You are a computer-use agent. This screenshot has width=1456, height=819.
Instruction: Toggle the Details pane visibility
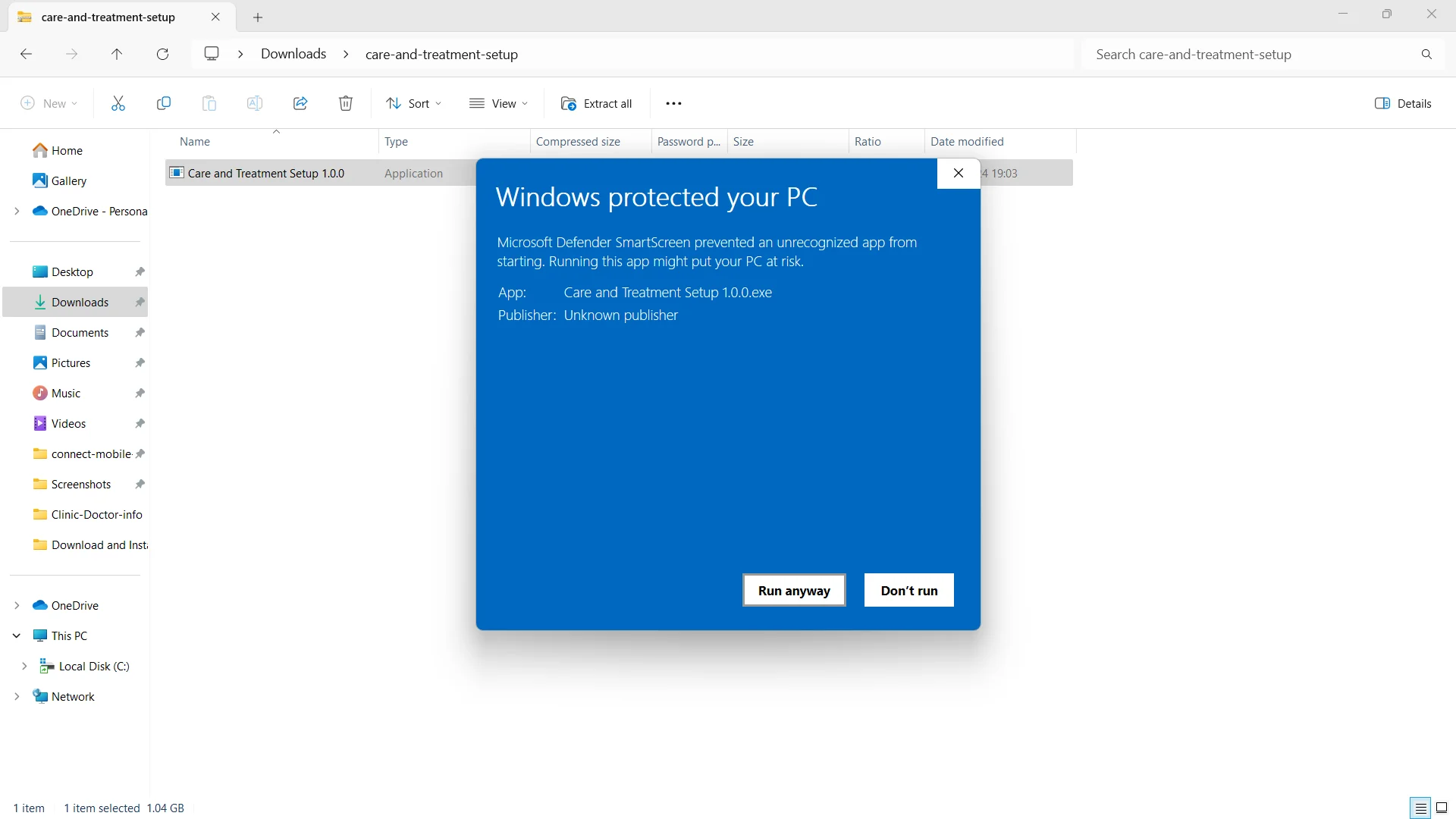[x=1405, y=103]
